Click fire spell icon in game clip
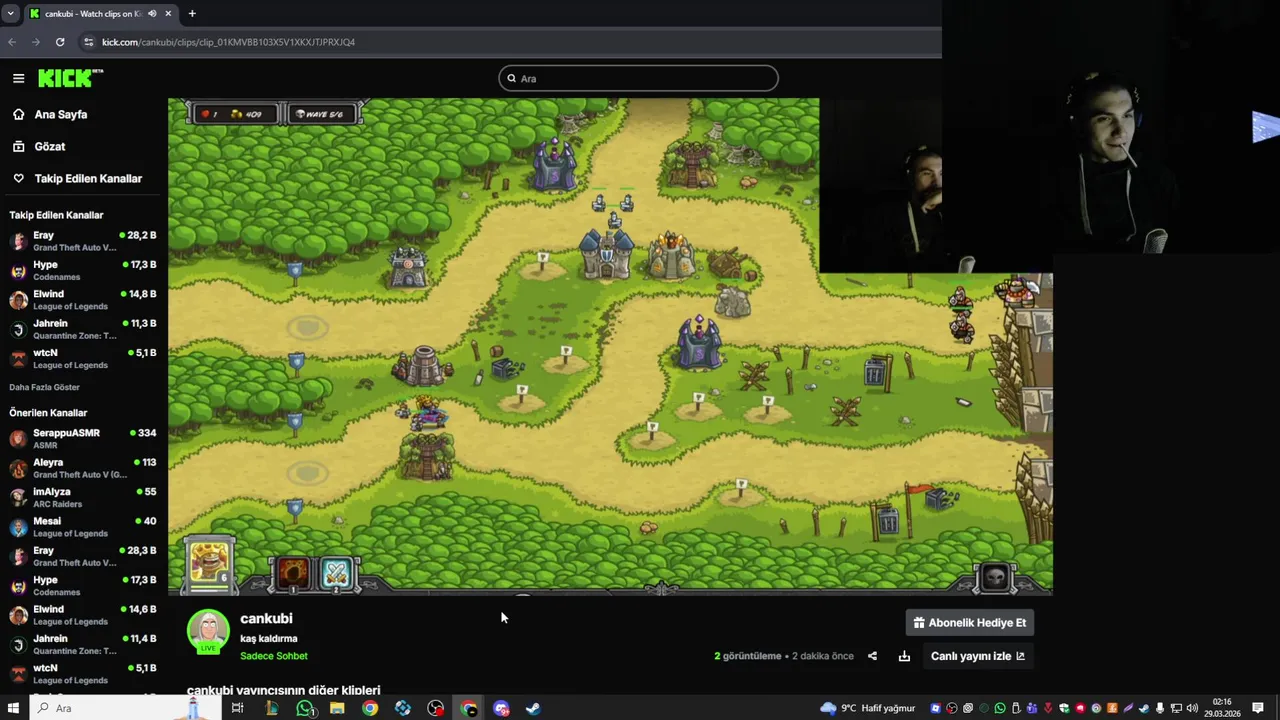 (293, 572)
